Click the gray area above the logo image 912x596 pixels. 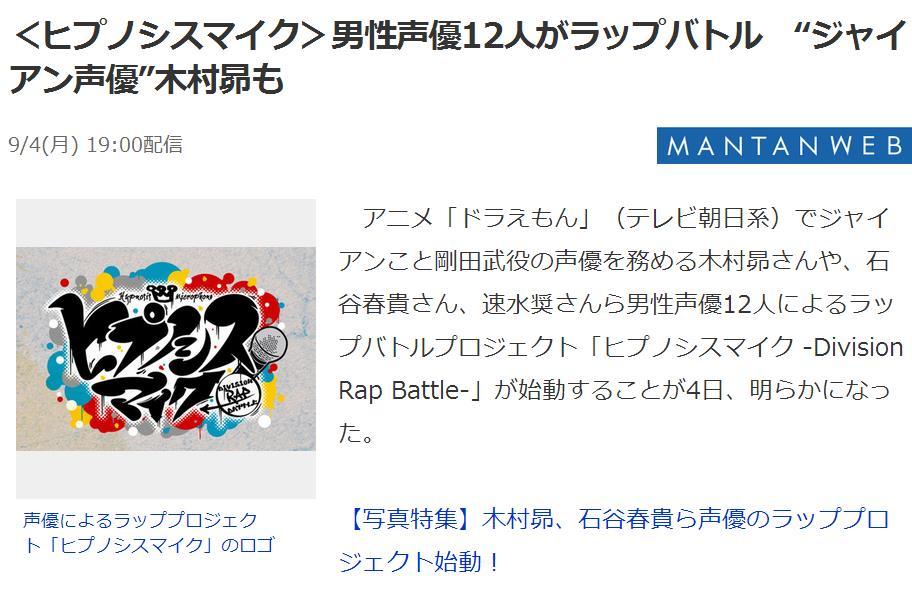[x=166, y=223]
